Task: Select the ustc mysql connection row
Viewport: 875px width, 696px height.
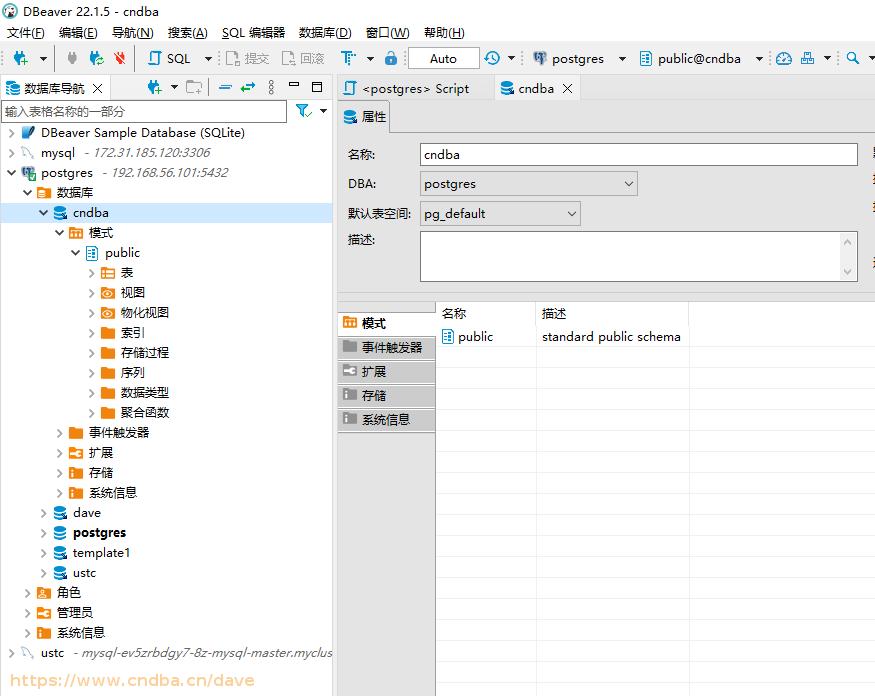Action: pyautogui.click(x=176, y=652)
